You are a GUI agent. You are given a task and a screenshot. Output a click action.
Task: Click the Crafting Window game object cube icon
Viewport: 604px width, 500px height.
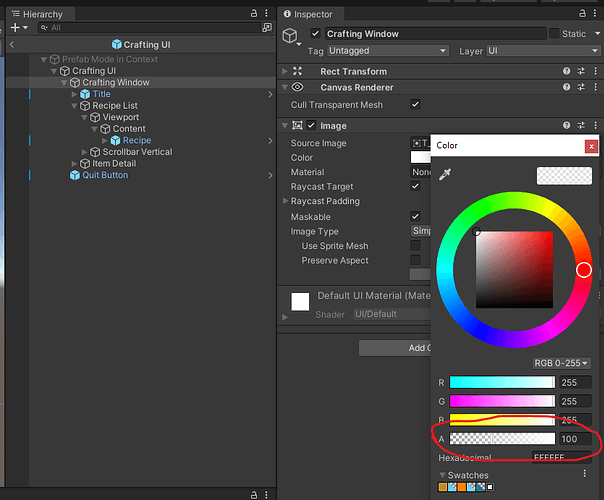[x=291, y=35]
